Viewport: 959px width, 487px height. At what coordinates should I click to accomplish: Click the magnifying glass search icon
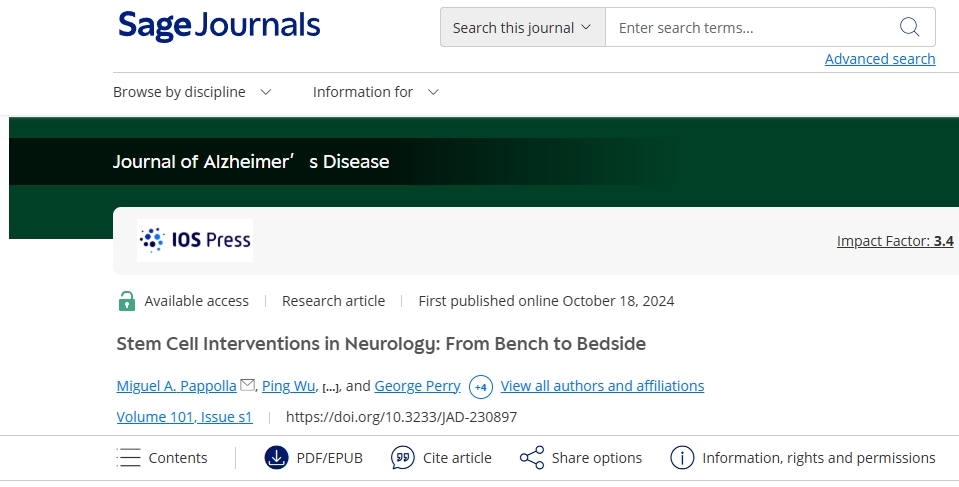point(909,27)
